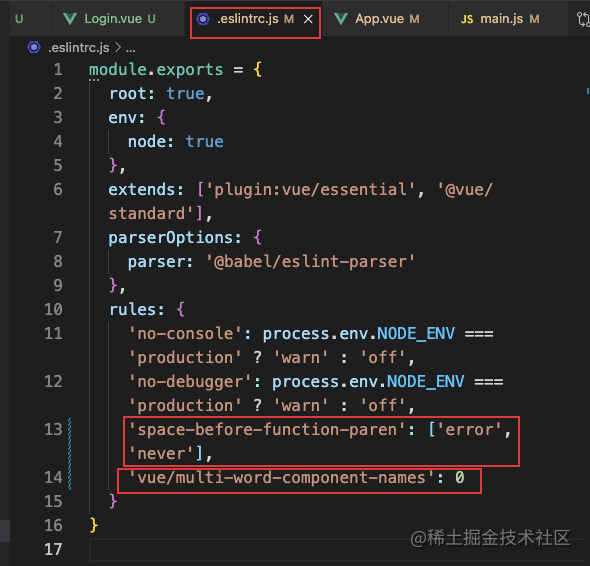Click line number 17 in the gutter
Image resolution: width=590 pixels, height=566 pixels.
point(53,549)
